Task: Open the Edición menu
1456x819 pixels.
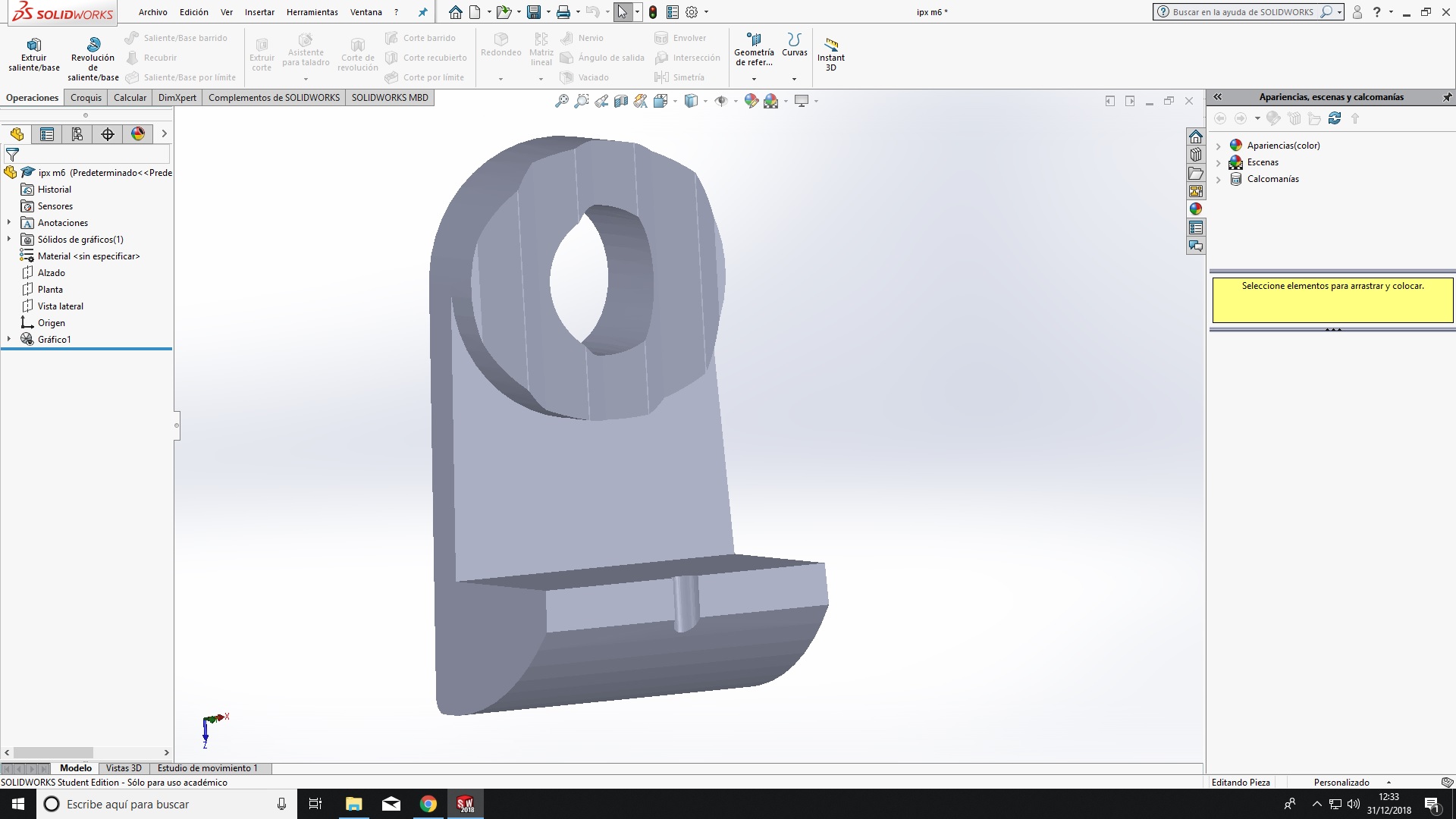Action: click(x=194, y=12)
